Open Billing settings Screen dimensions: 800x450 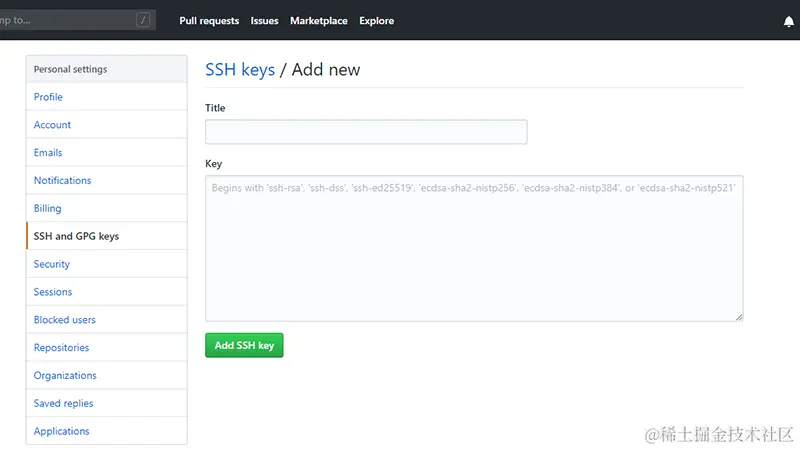107,208
